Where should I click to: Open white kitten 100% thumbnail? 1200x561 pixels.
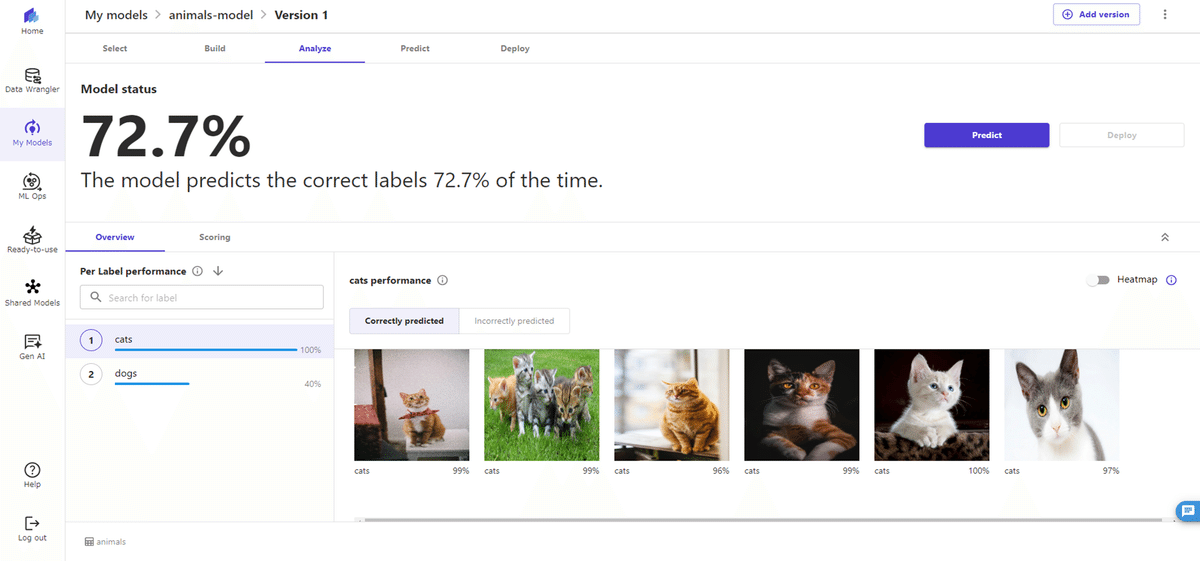point(932,404)
